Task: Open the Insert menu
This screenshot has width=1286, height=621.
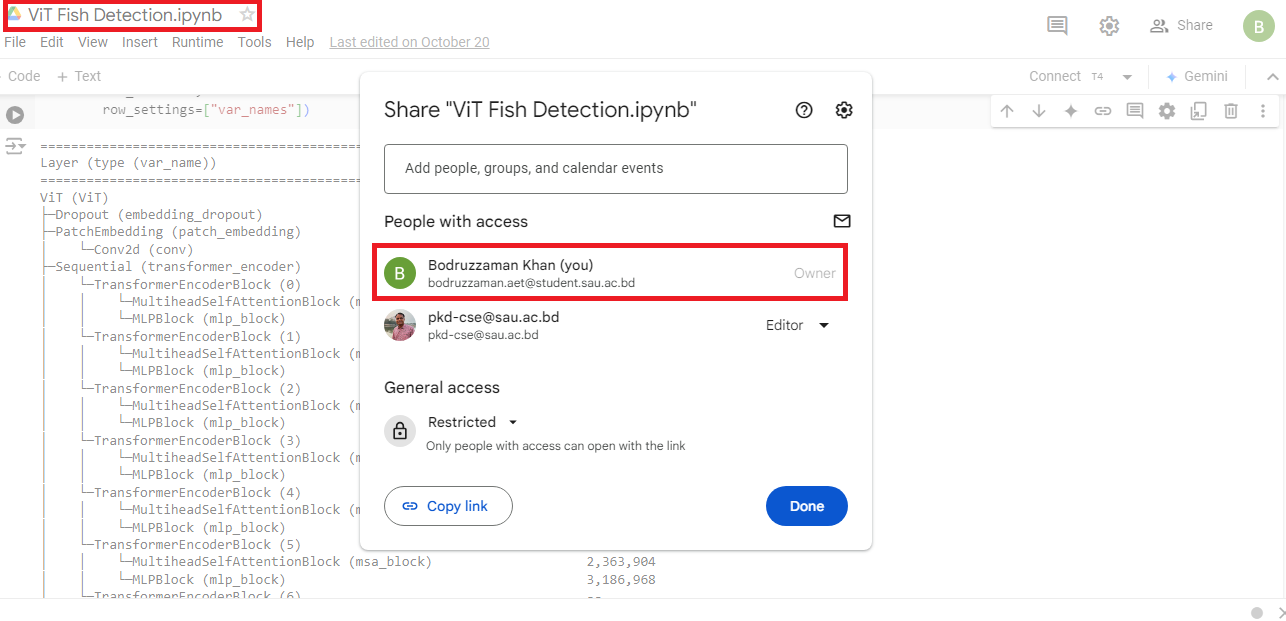Action: [x=140, y=42]
